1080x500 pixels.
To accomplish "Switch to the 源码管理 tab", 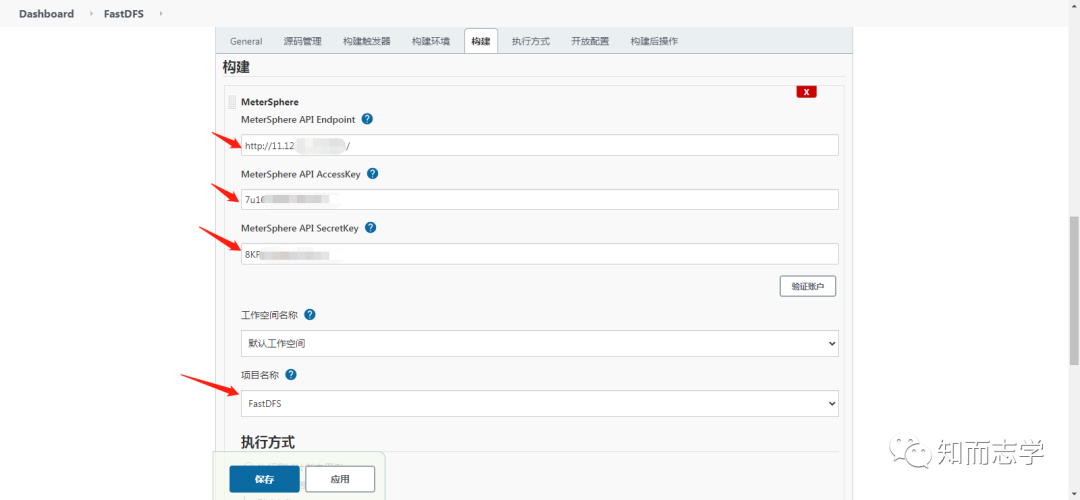I will pos(302,41).
